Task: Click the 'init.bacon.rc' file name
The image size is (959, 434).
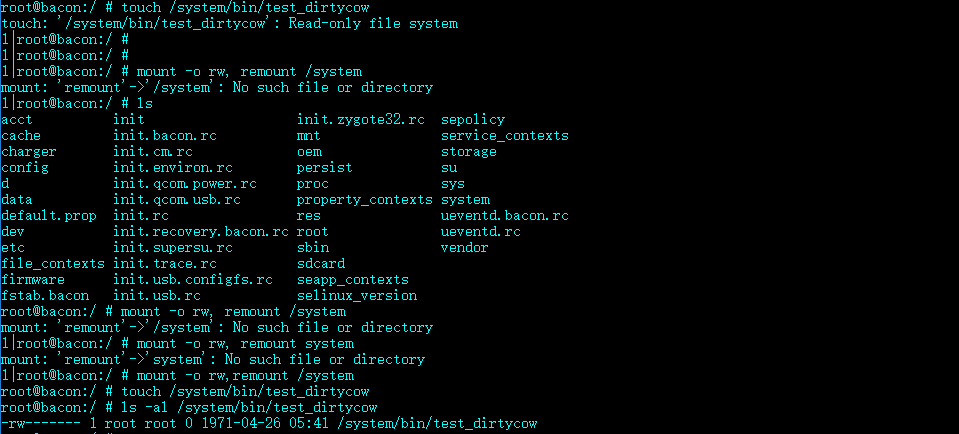Action: pyautogui.click(x=165, y=136)
